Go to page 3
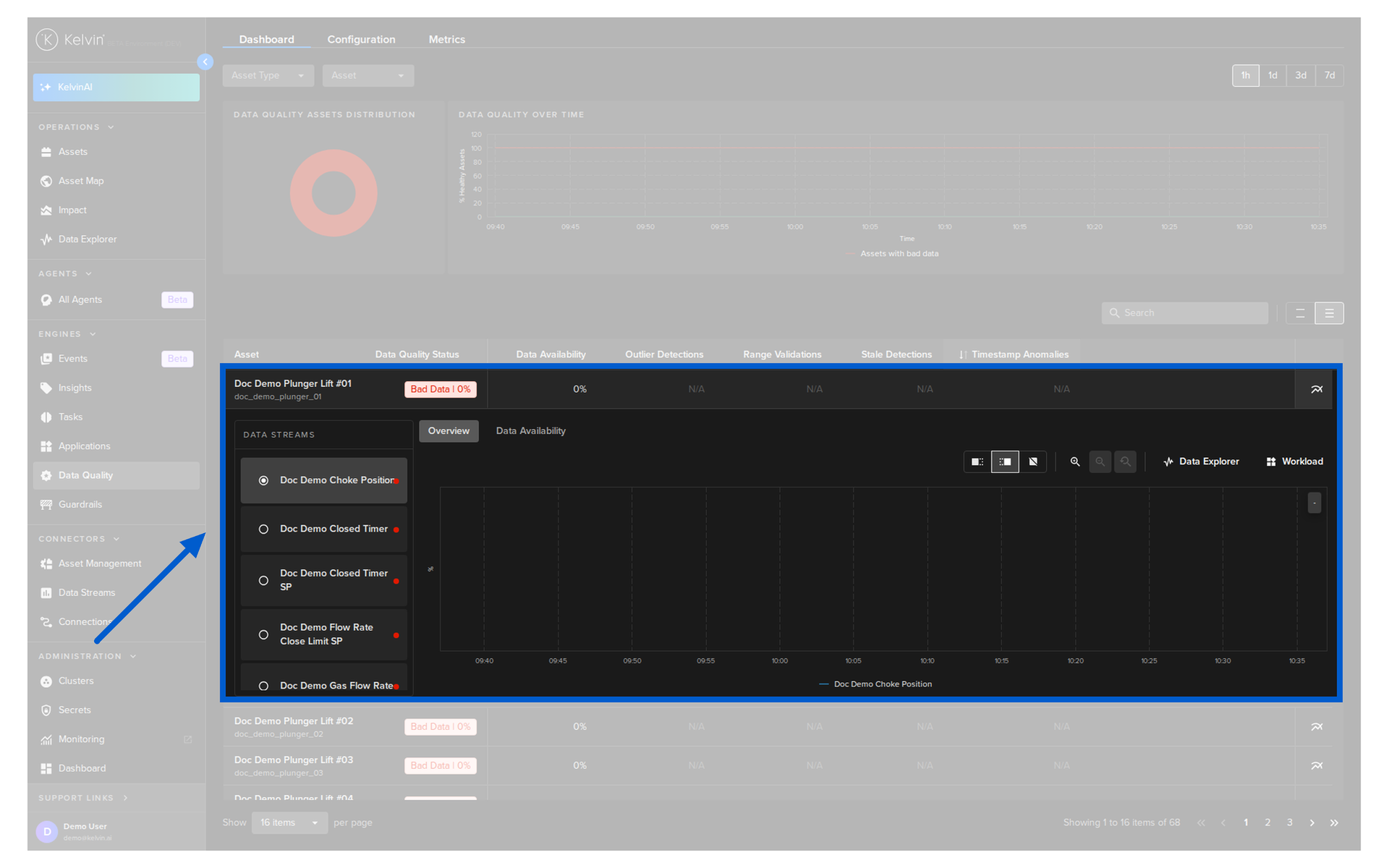Image resolution: width=1389 pixels, height=868 pixels. [1289, 822]
